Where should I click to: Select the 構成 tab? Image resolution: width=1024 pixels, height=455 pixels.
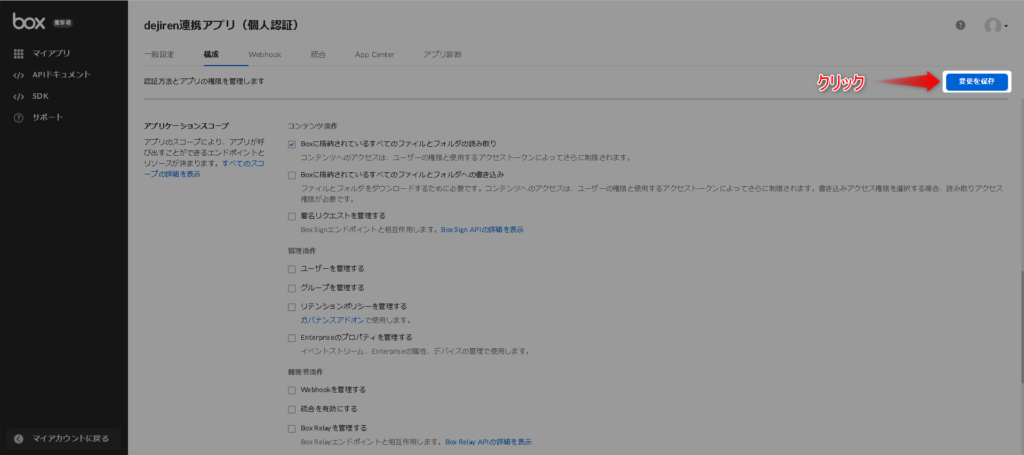211,55
